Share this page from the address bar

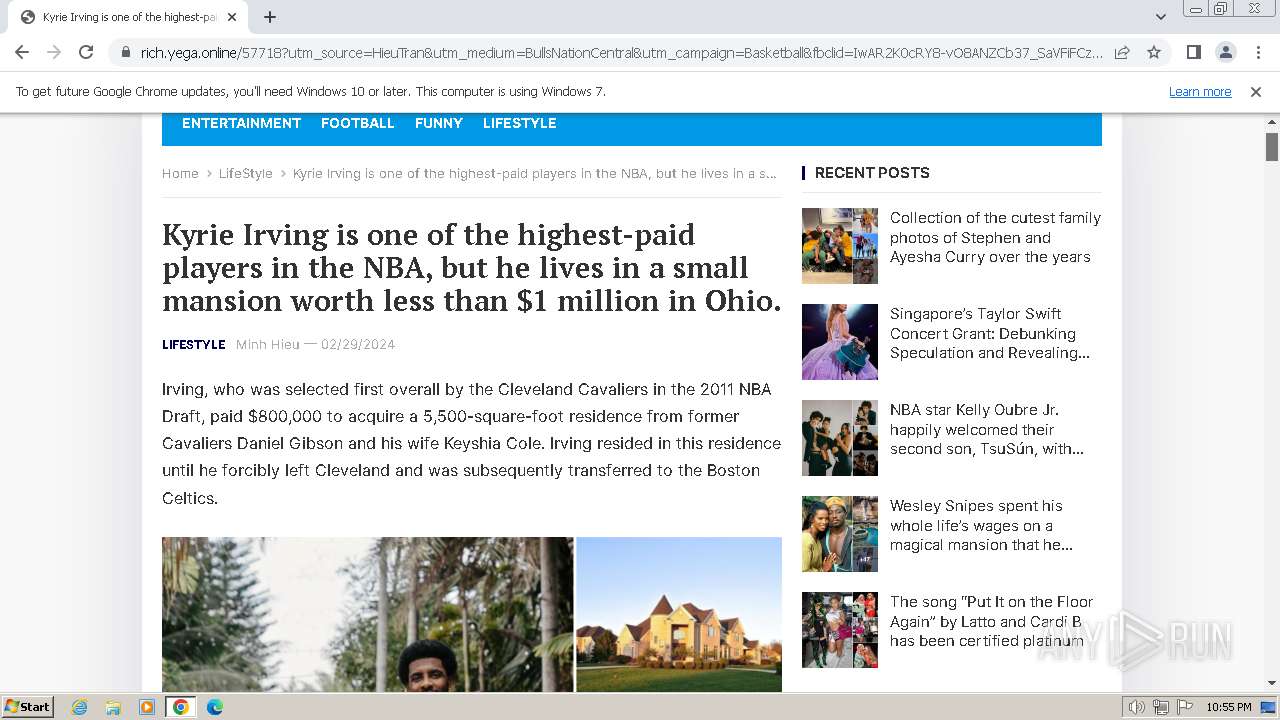tap(1122, 52)
